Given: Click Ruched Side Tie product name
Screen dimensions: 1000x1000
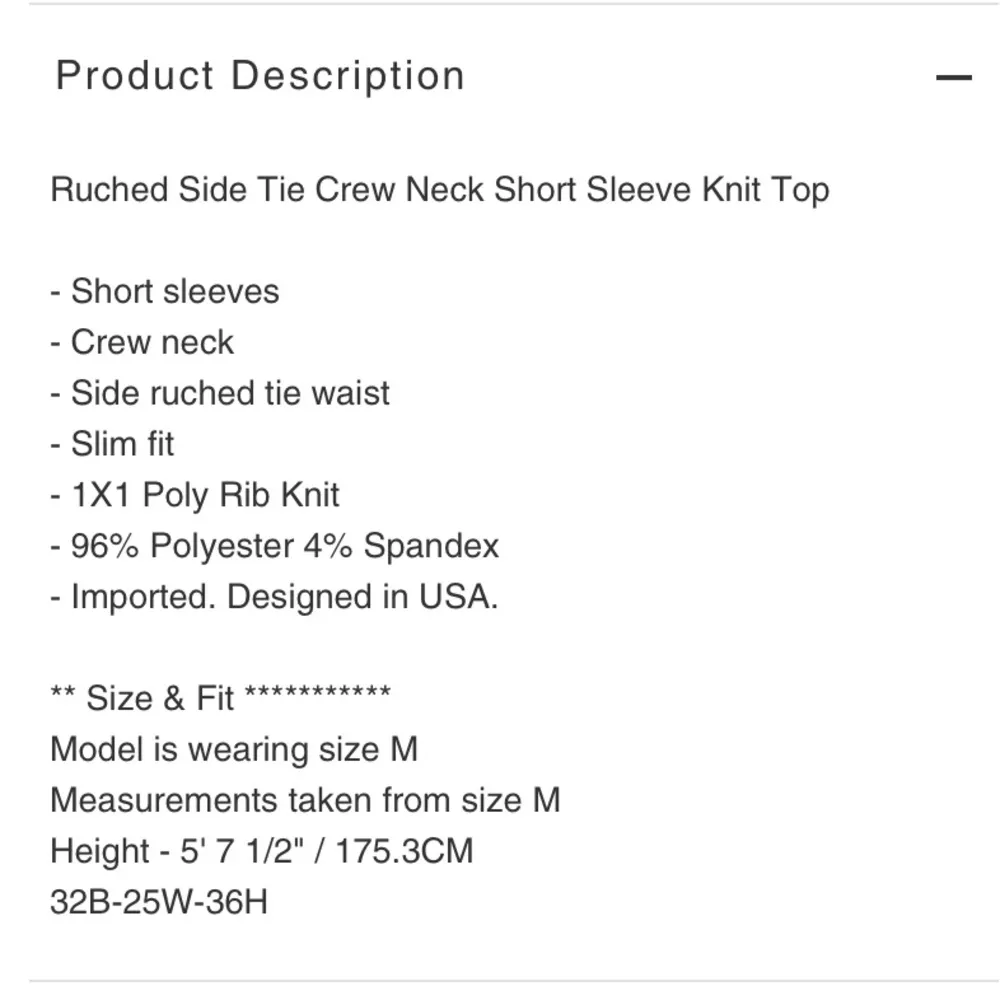Looking at the screenshot, I should coord(440,190).
